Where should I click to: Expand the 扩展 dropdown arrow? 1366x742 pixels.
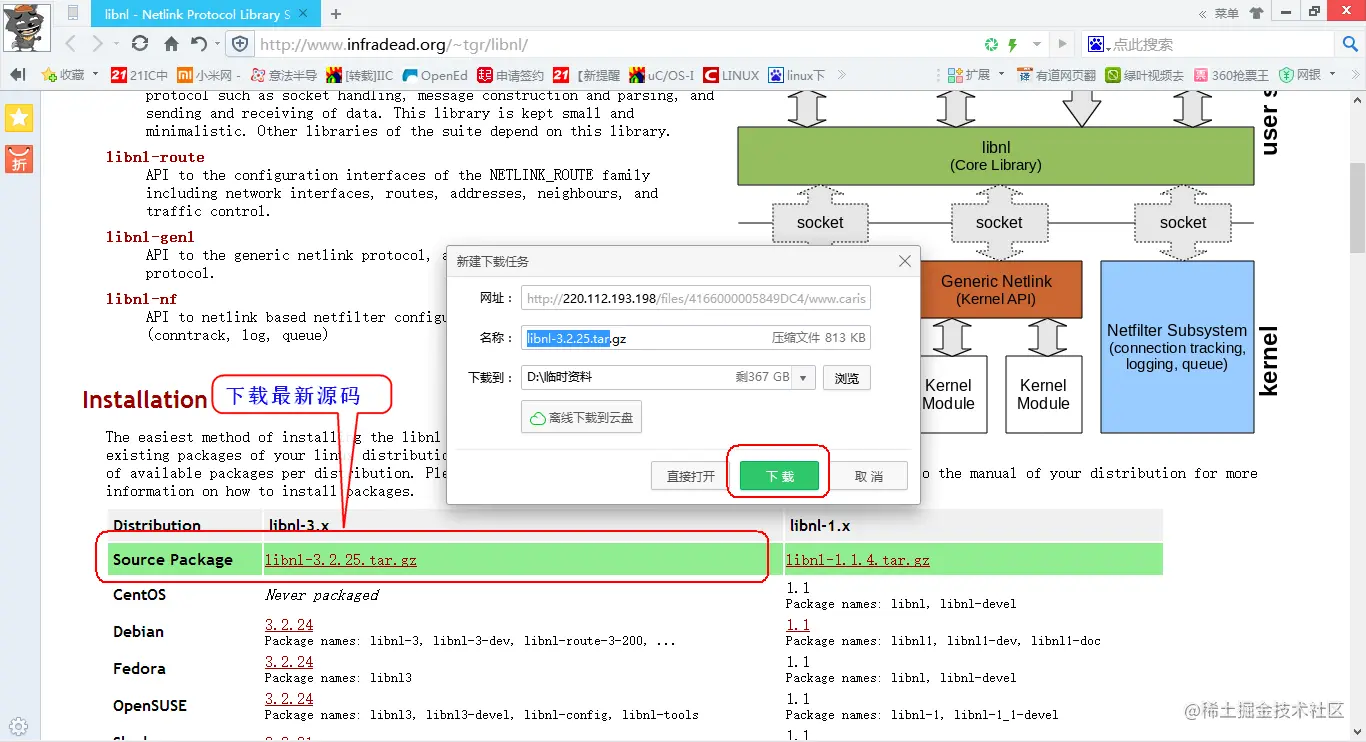tap(1001, 75)
